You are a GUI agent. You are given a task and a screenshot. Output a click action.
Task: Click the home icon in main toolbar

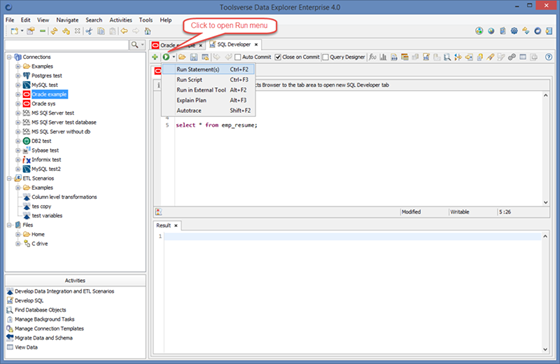148,31
